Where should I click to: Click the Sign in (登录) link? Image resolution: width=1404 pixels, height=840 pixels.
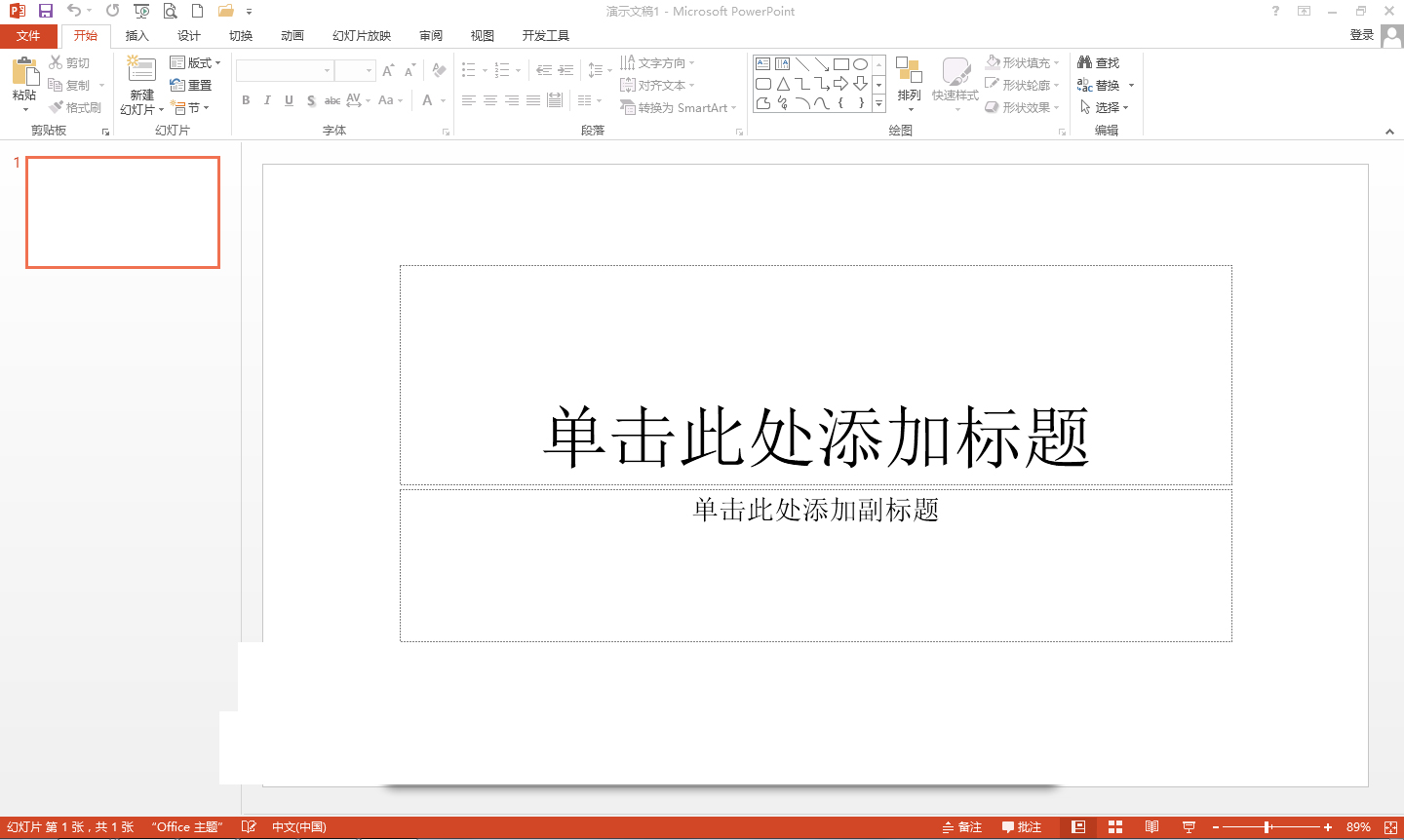click(x=1361, y=35)
